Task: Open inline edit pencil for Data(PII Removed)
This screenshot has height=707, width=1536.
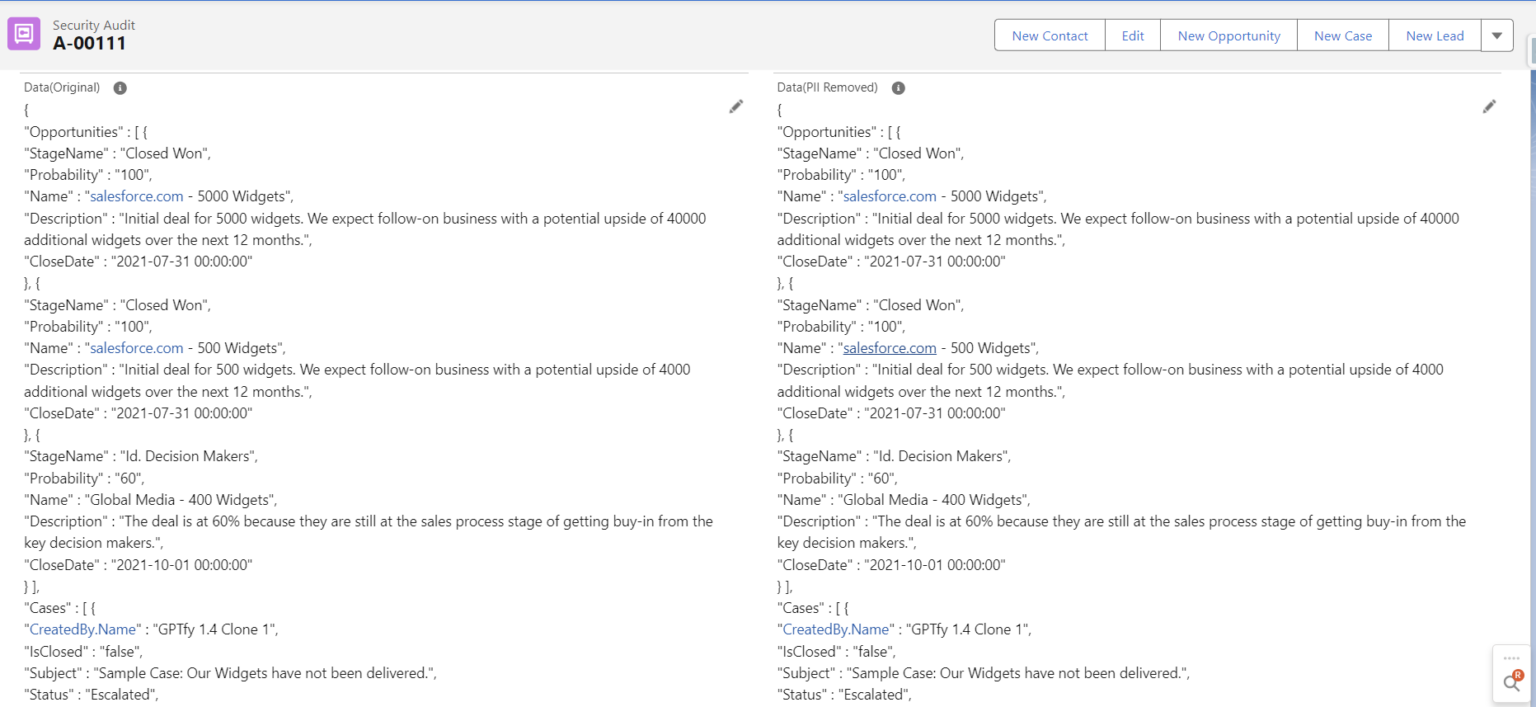Action: [x=1489, y=106]
